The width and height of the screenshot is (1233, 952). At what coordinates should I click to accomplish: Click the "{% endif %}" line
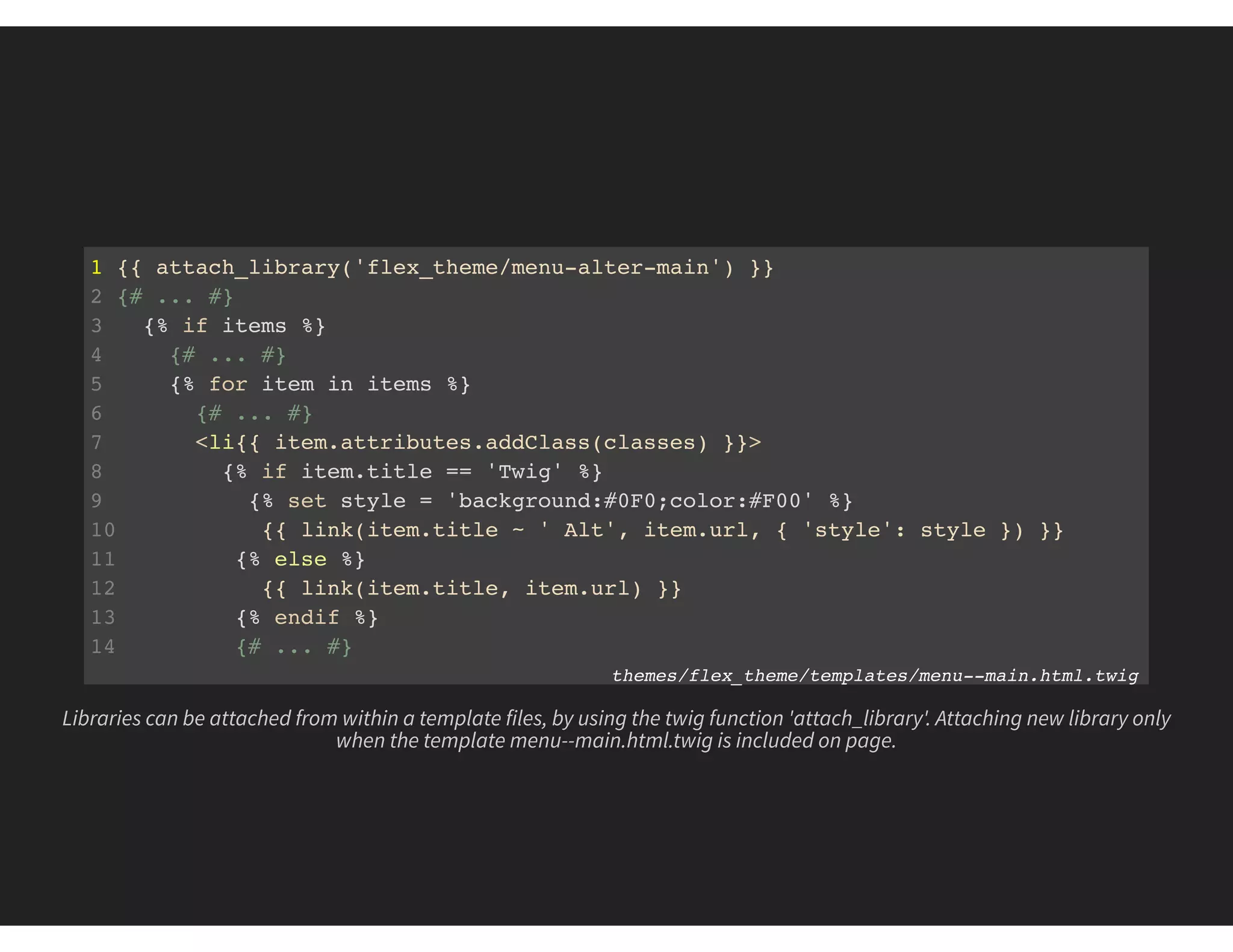click(x=307, y=617)
